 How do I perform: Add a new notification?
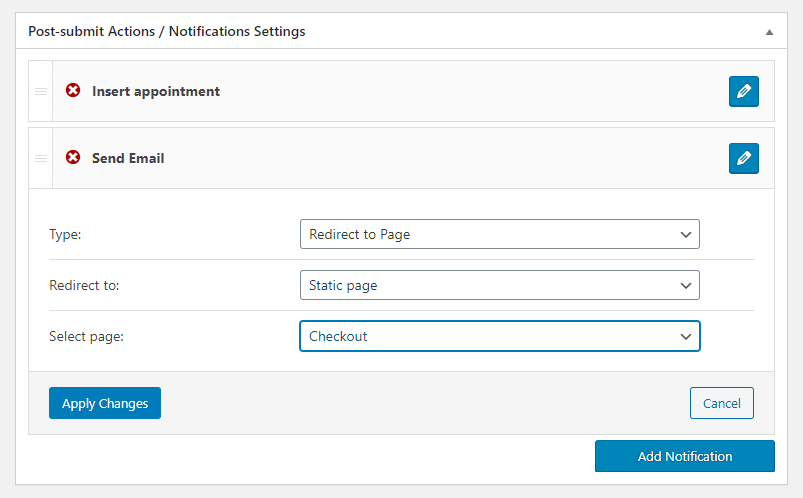coord(685,456)
